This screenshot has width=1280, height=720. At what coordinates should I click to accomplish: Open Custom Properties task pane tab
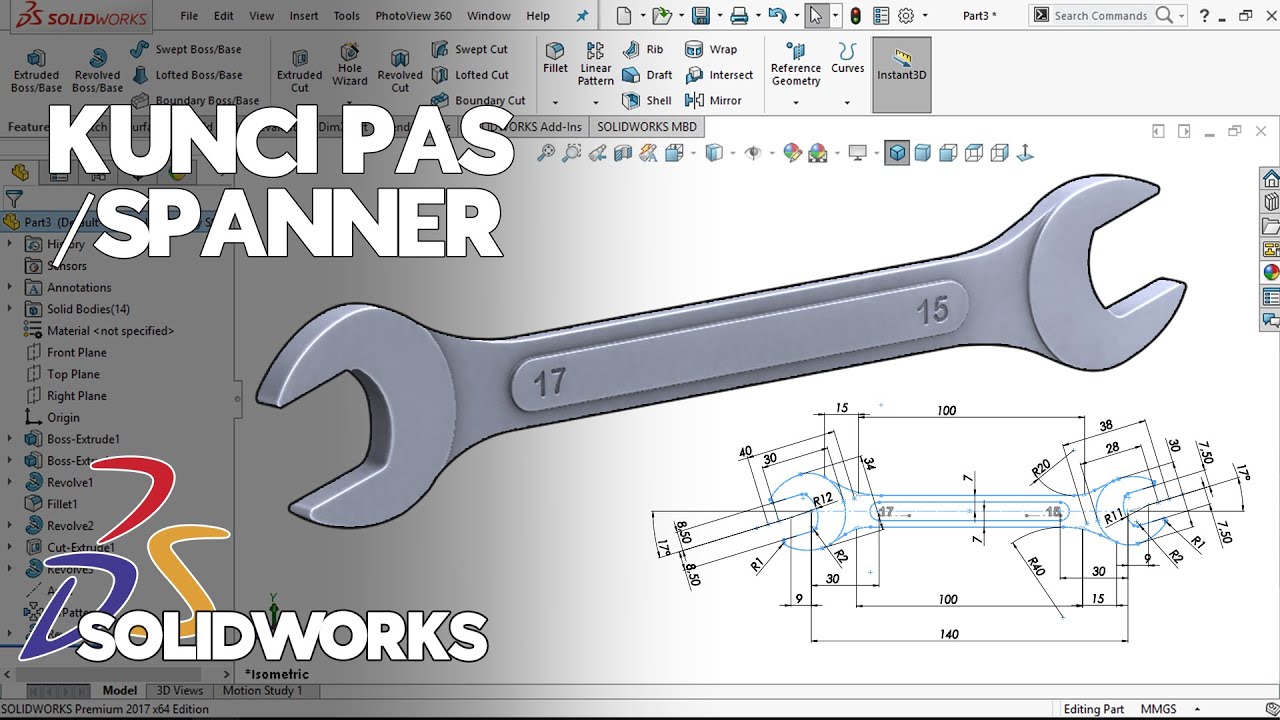tap(1270, 297)
